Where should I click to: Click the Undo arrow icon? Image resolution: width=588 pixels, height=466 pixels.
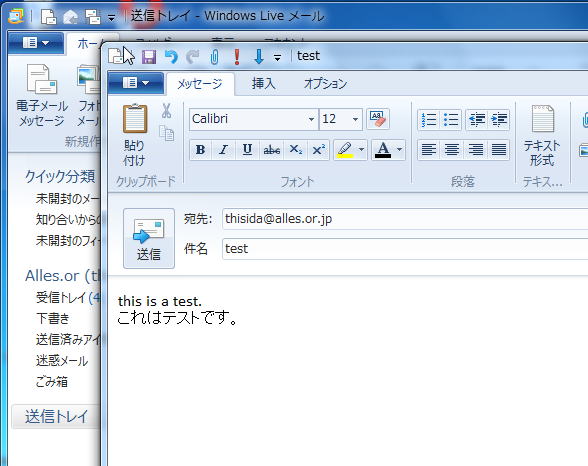point(171,57)
